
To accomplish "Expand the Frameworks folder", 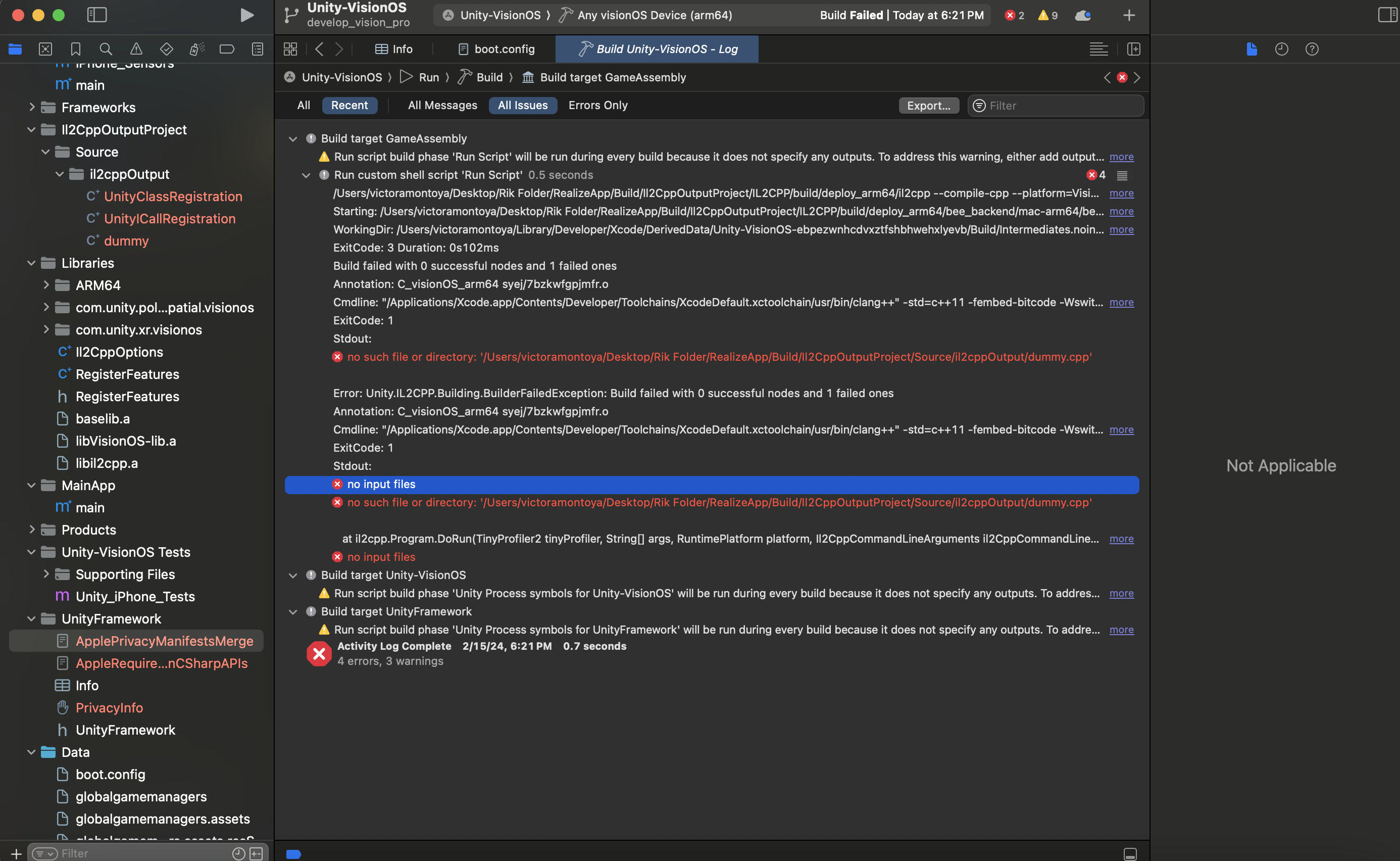I will pos(32,107).
